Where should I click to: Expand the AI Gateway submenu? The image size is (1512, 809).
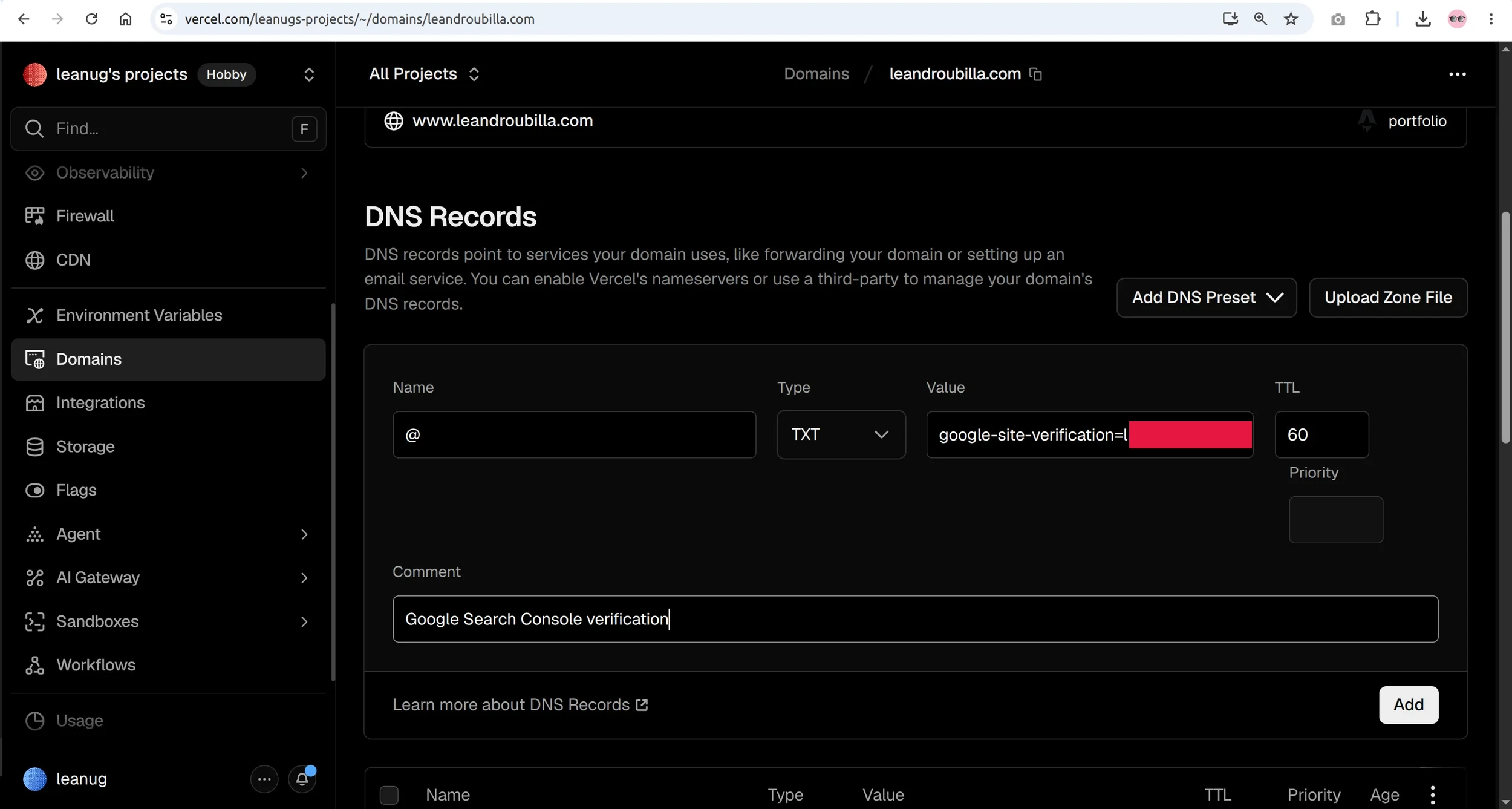(304, 578)
